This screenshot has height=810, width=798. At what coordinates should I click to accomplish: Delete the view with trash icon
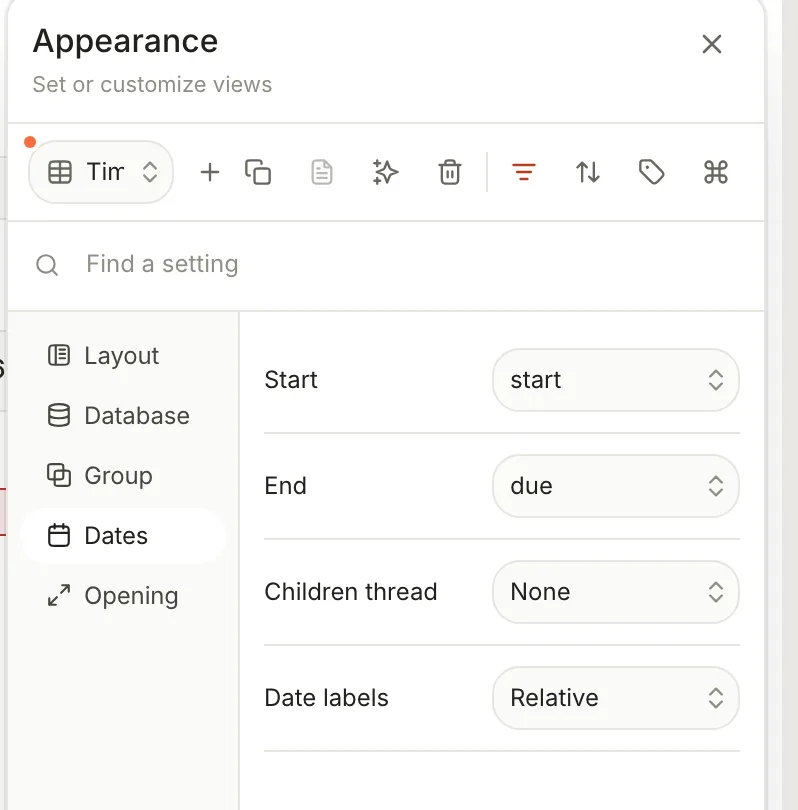[449, 172]
